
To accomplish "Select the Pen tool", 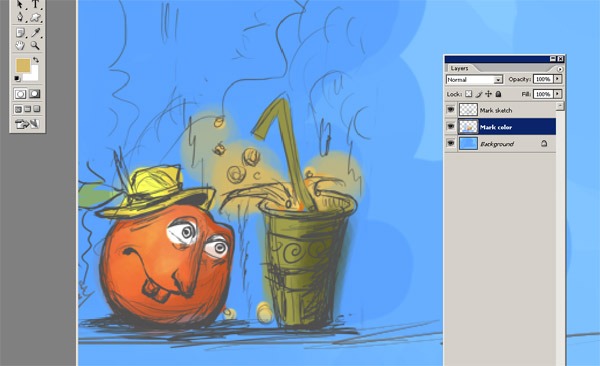I will (20, 17).
